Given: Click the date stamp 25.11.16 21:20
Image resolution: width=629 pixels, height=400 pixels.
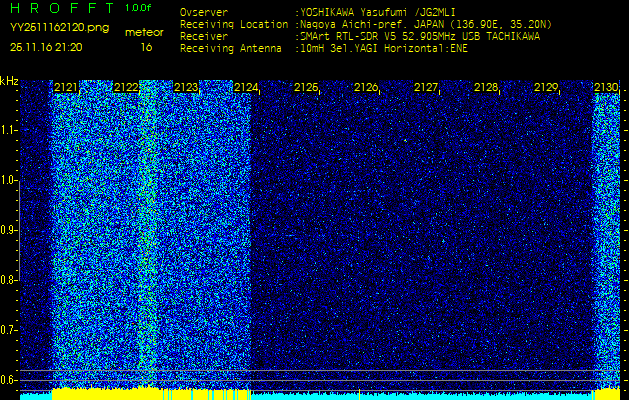Looking at the screenshot, I should click(x=46, y=47).
